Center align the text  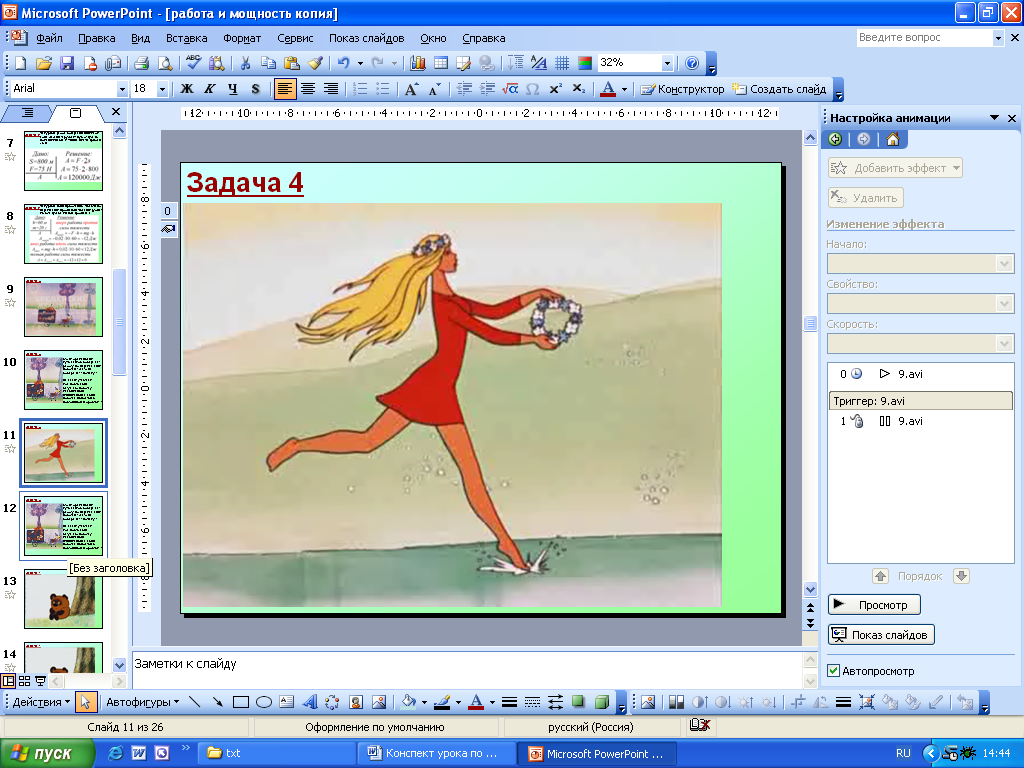point(308,89)
